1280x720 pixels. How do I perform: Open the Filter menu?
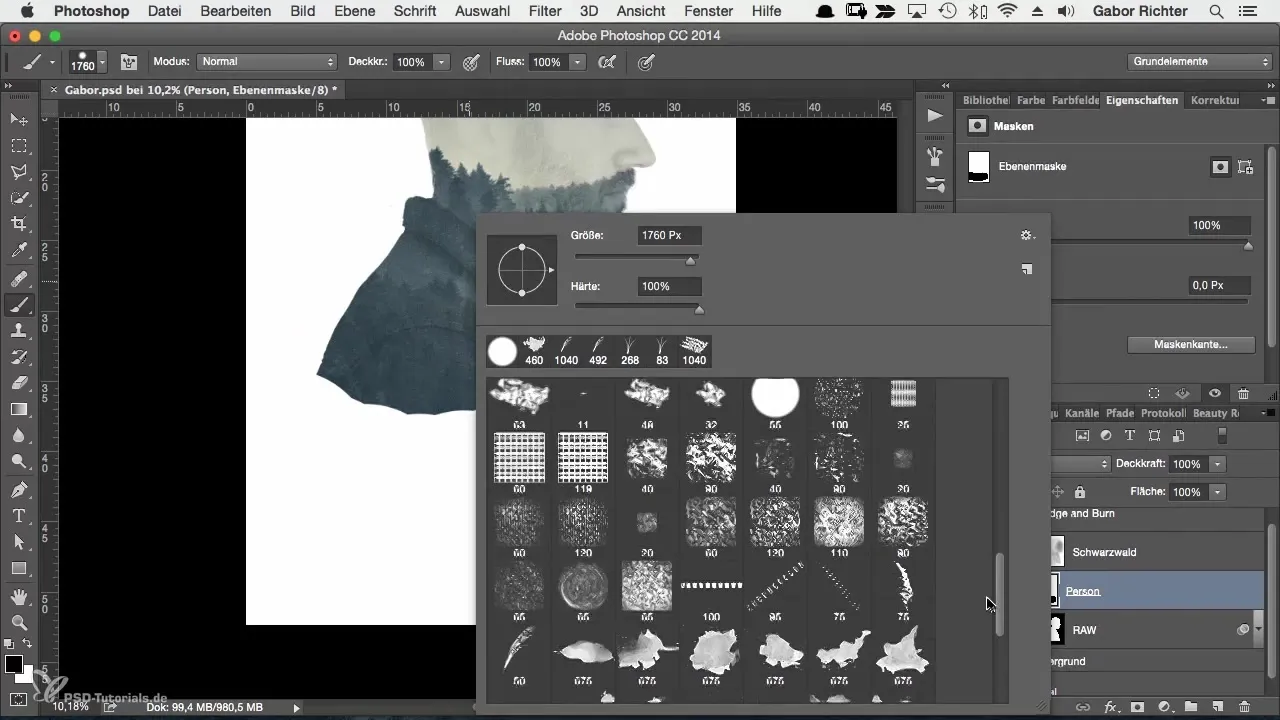pos(545,11)
